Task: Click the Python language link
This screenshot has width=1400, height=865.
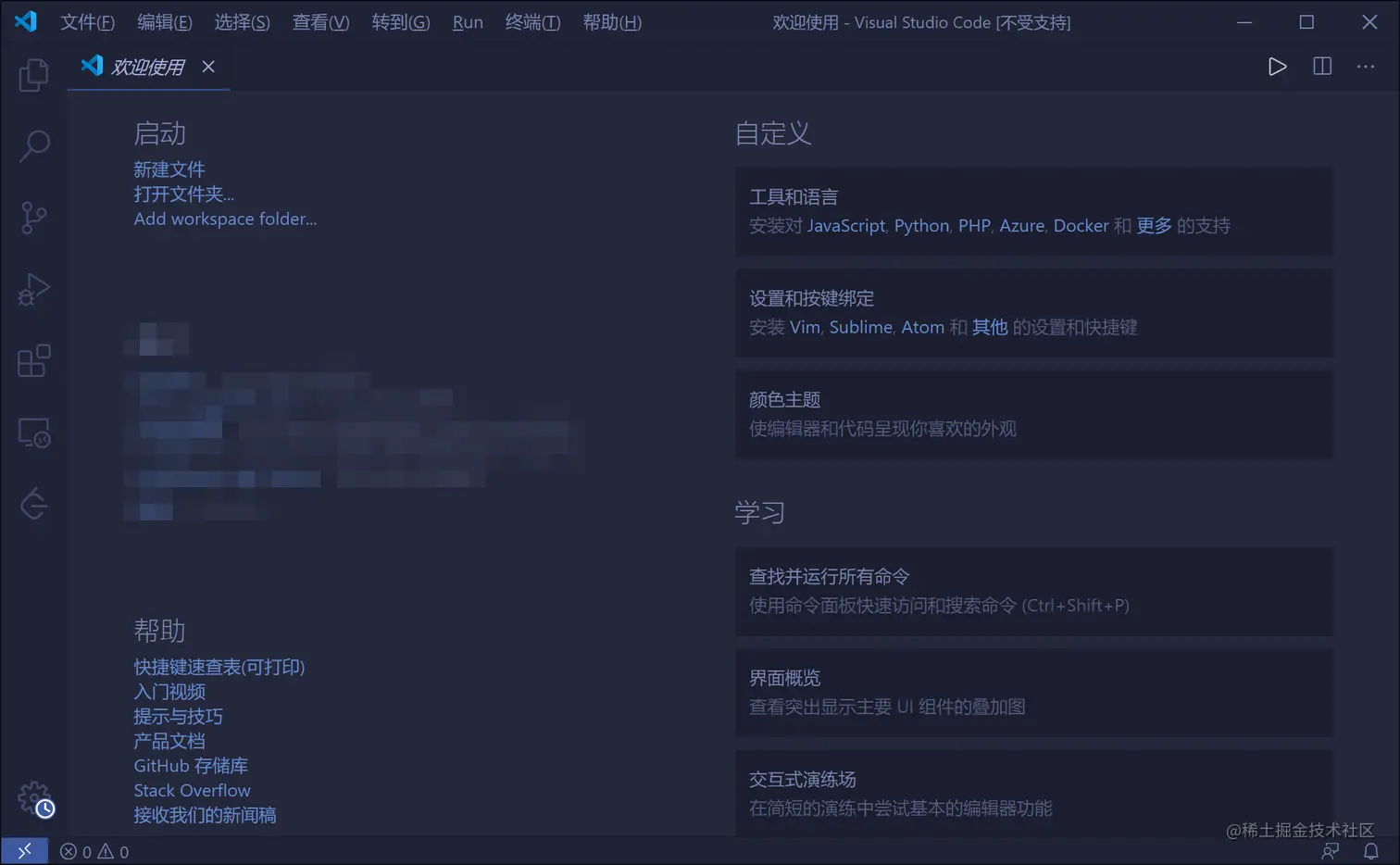Action: pos(921,226)
